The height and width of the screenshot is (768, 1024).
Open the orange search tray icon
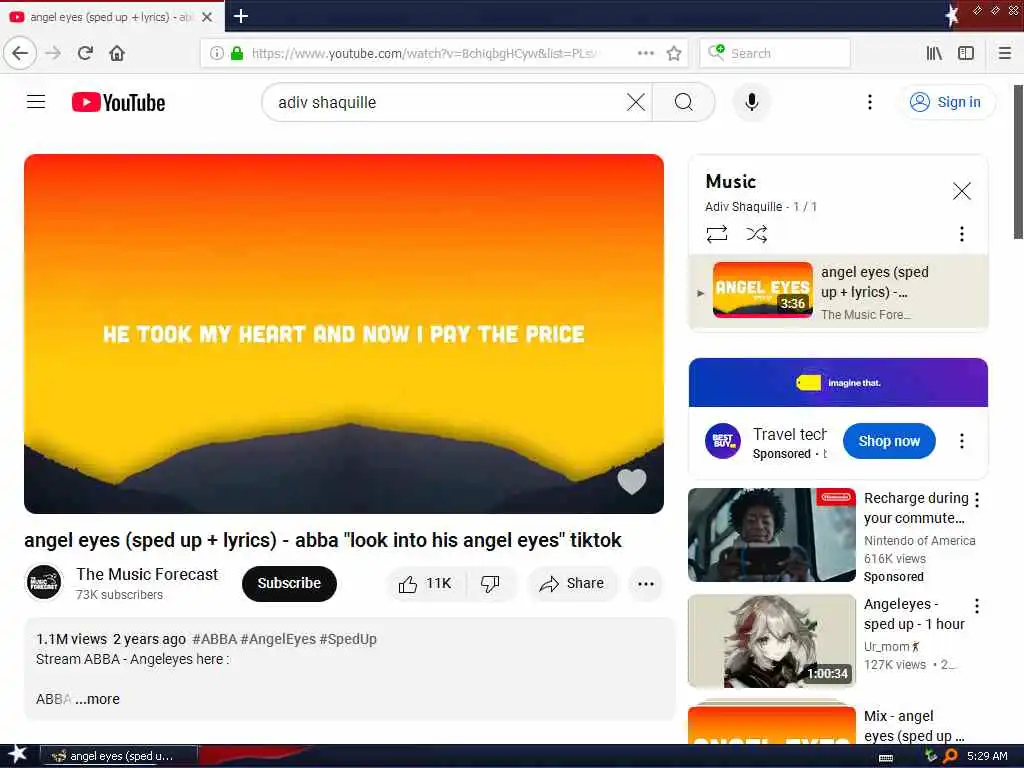pyautogui.click(x=950, y=756)
